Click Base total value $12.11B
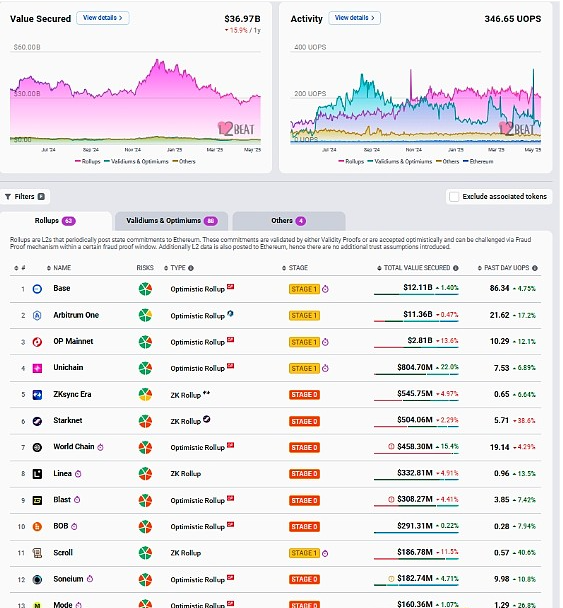 pyautogui.click(x=418, y=288)
